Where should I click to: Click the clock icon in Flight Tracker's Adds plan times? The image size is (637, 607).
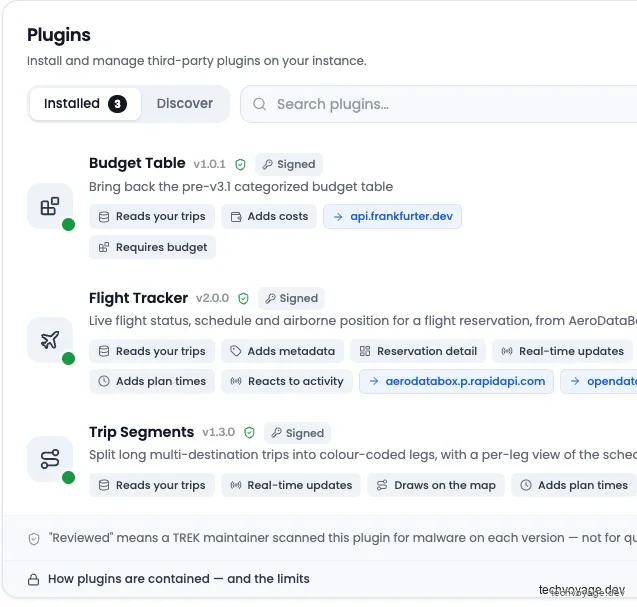(x=104, y=381)
